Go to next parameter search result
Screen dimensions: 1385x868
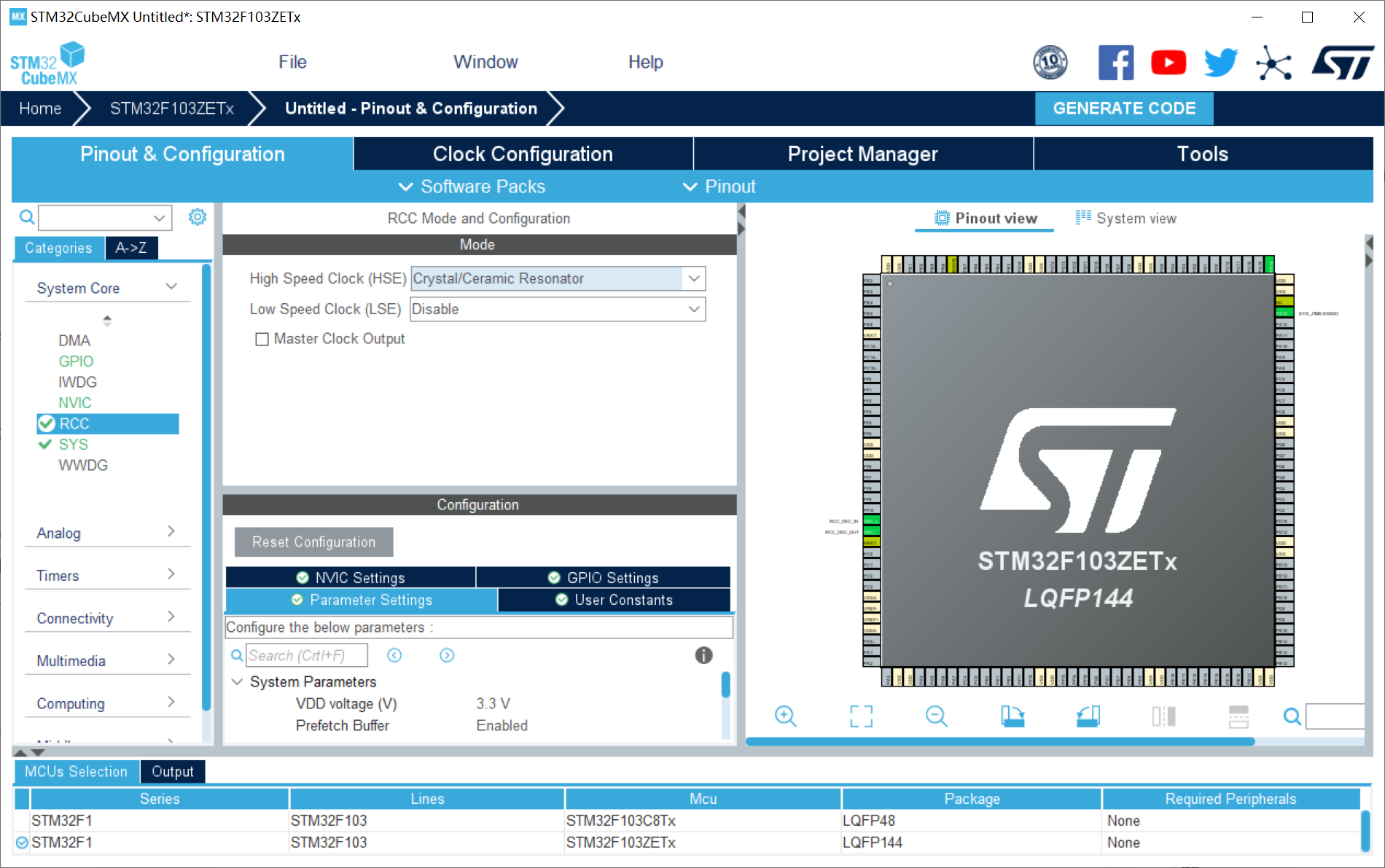pyautogui.click(x=447, y=655)
